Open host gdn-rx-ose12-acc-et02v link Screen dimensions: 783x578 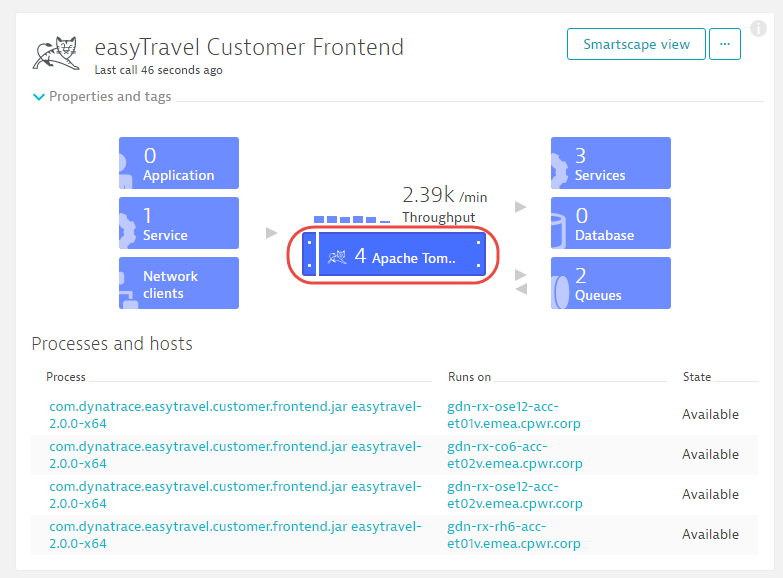click(515, 495)
